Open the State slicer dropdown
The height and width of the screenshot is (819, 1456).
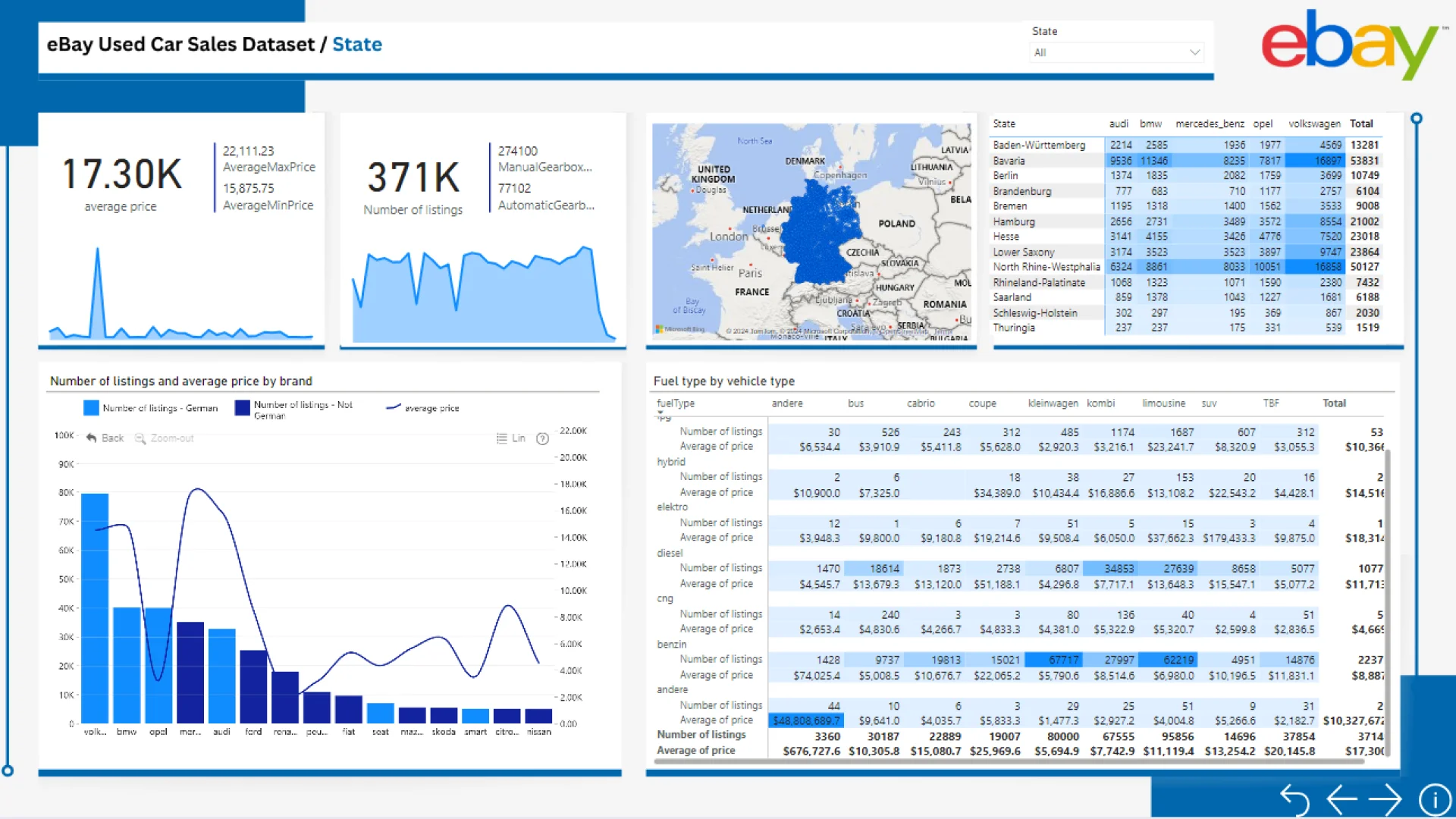1116,52
